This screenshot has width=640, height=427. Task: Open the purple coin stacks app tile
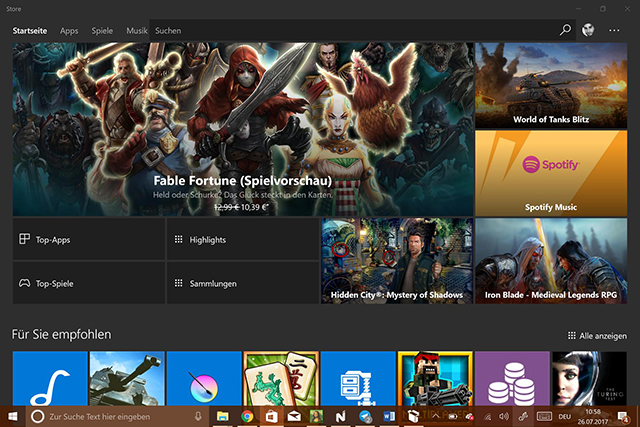click(x=512, y=378)
